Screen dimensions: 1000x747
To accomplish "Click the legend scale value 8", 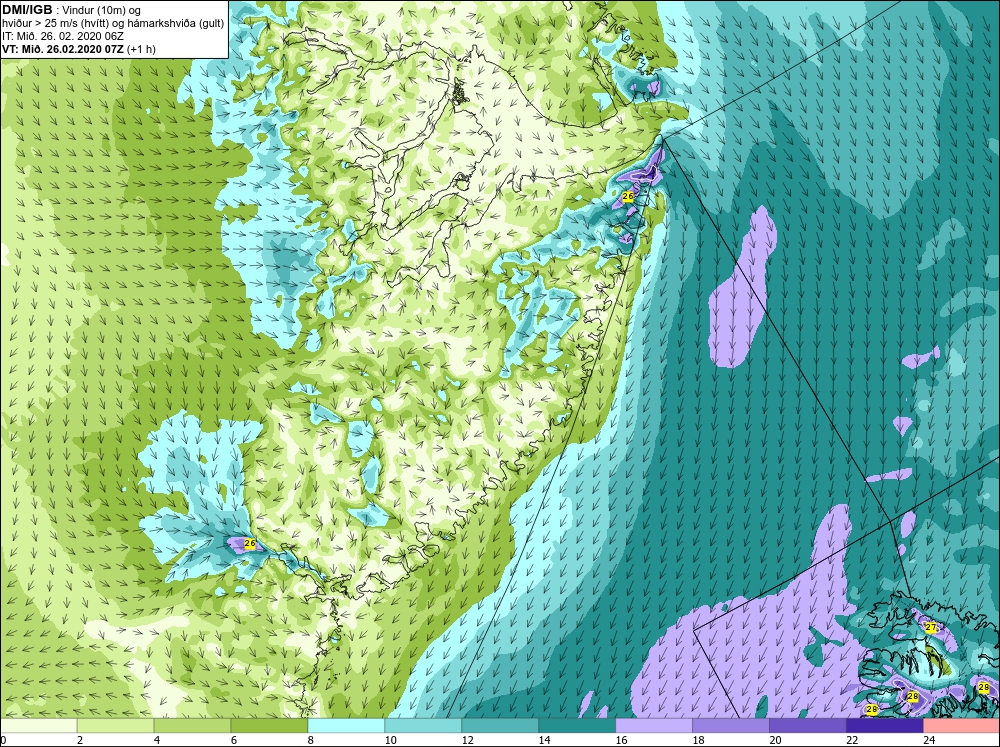I will click(311, 740).
